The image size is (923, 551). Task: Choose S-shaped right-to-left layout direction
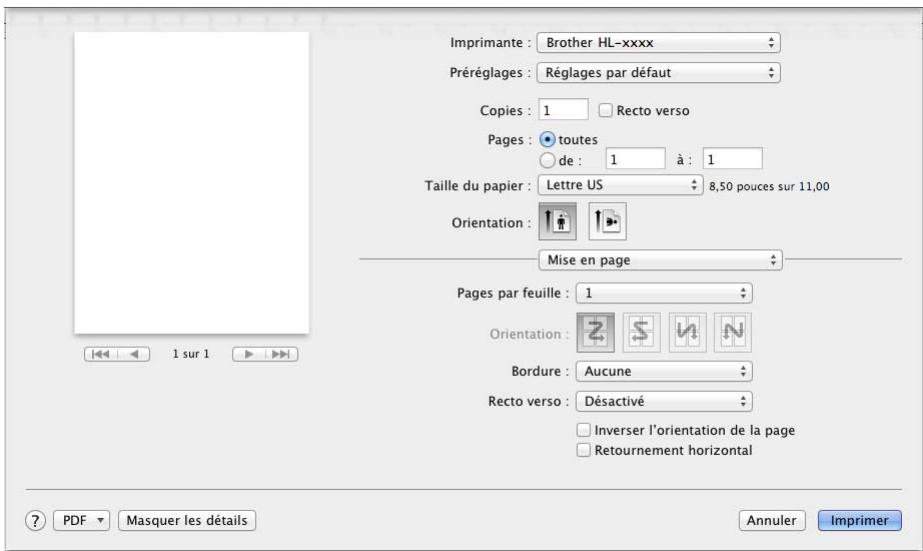641,332
